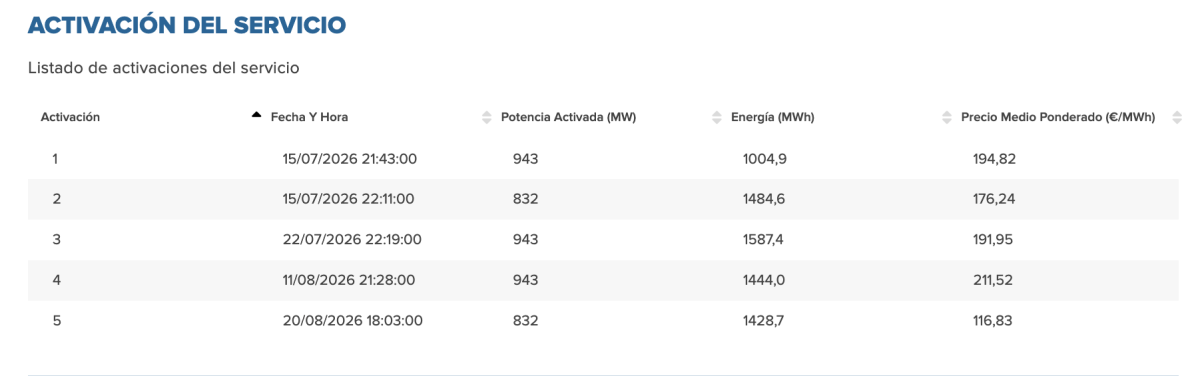
Task: Click energy value 1587,4
Action: point(764,239)
